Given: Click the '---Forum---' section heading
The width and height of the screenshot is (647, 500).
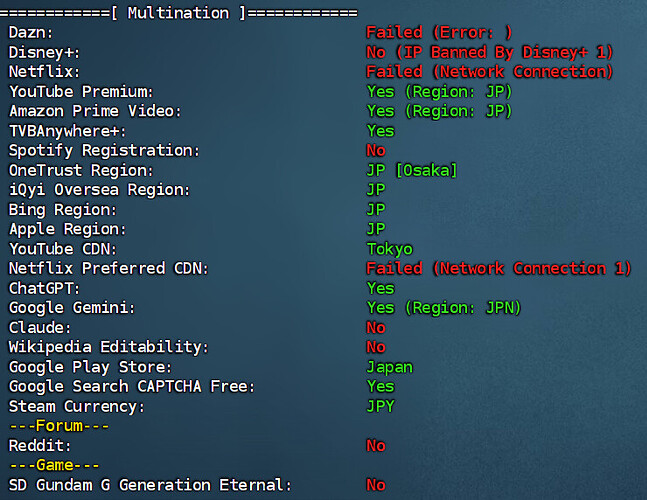Looking at the screenshot, I should pyautogui.click(x=59, y=426).
